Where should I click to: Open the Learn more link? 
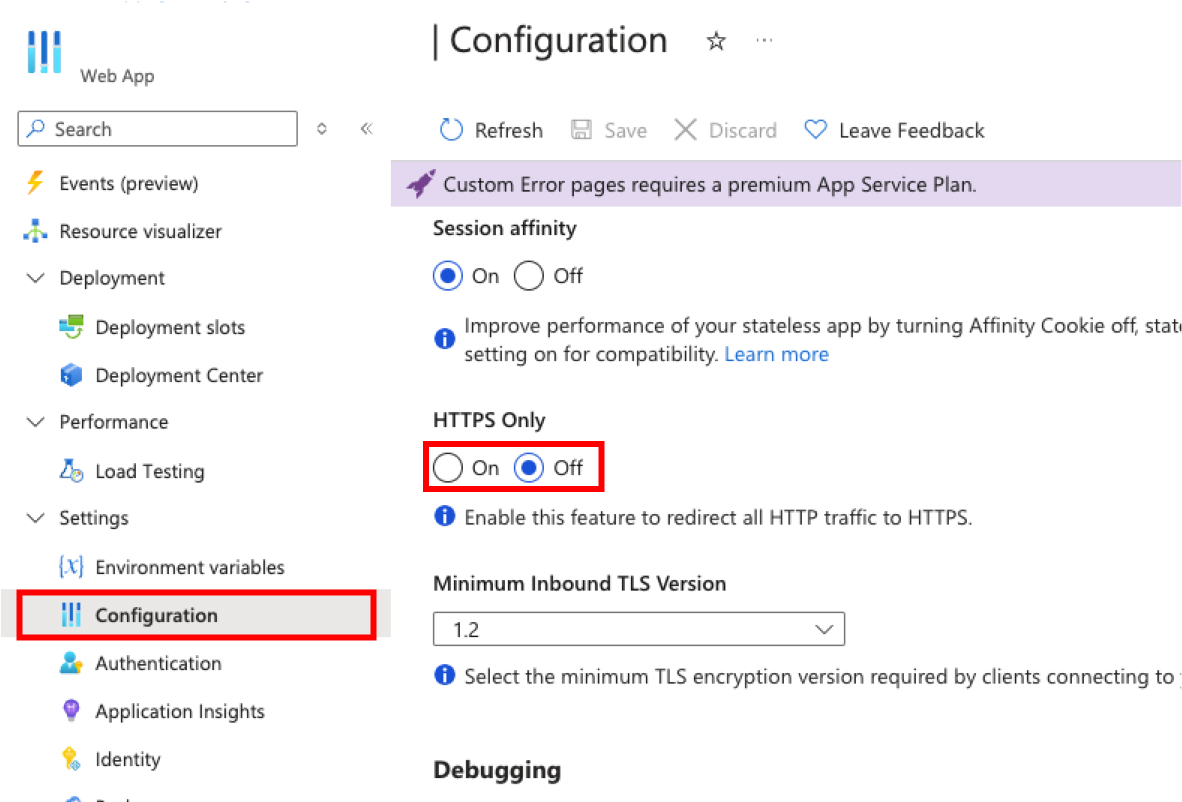[x=776, y=354]
